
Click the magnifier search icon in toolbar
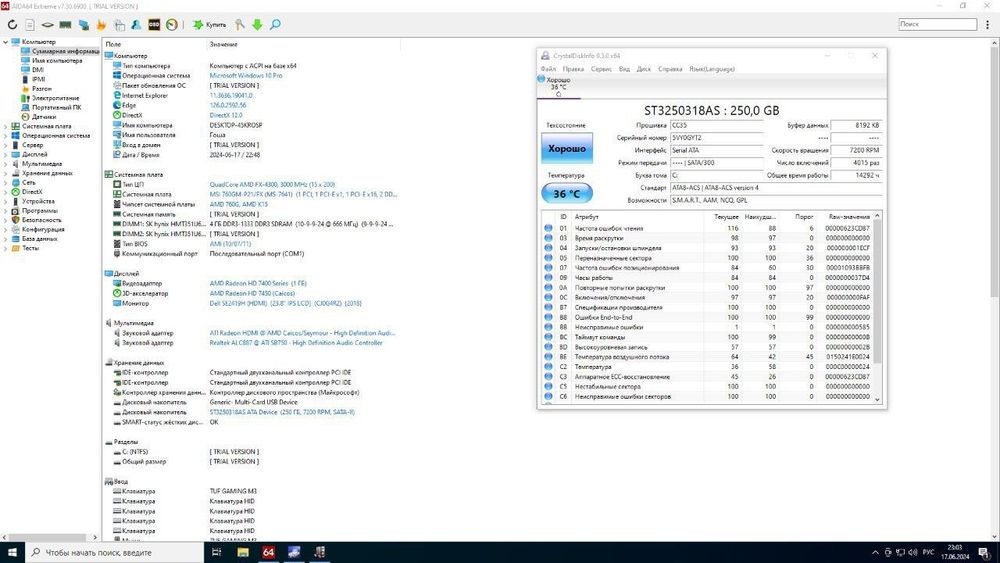(x=275, y=25)
